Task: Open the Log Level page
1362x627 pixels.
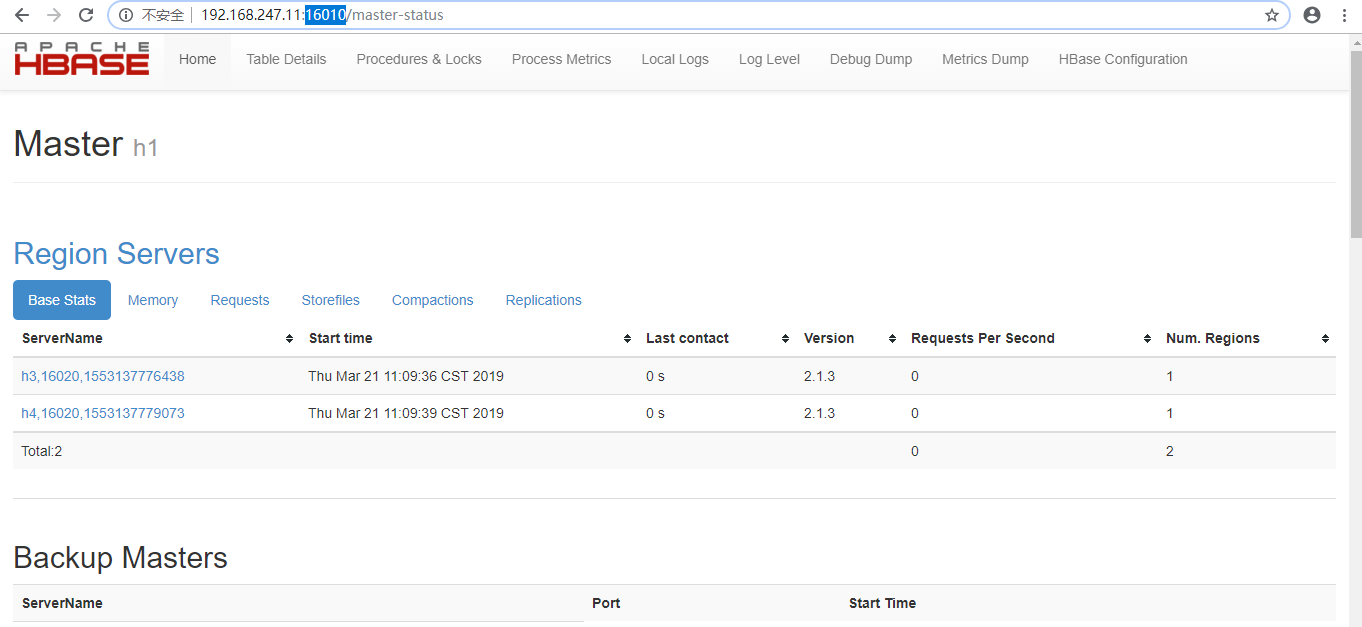Action: click(769, 58)
